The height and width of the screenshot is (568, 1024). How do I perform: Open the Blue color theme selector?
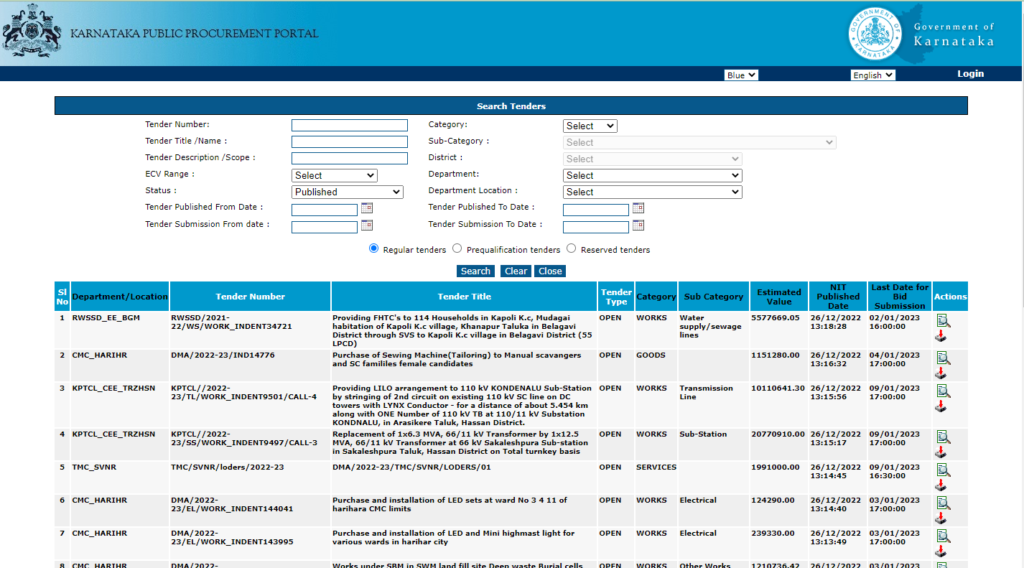pyautogui.click(x=741, y=75)
